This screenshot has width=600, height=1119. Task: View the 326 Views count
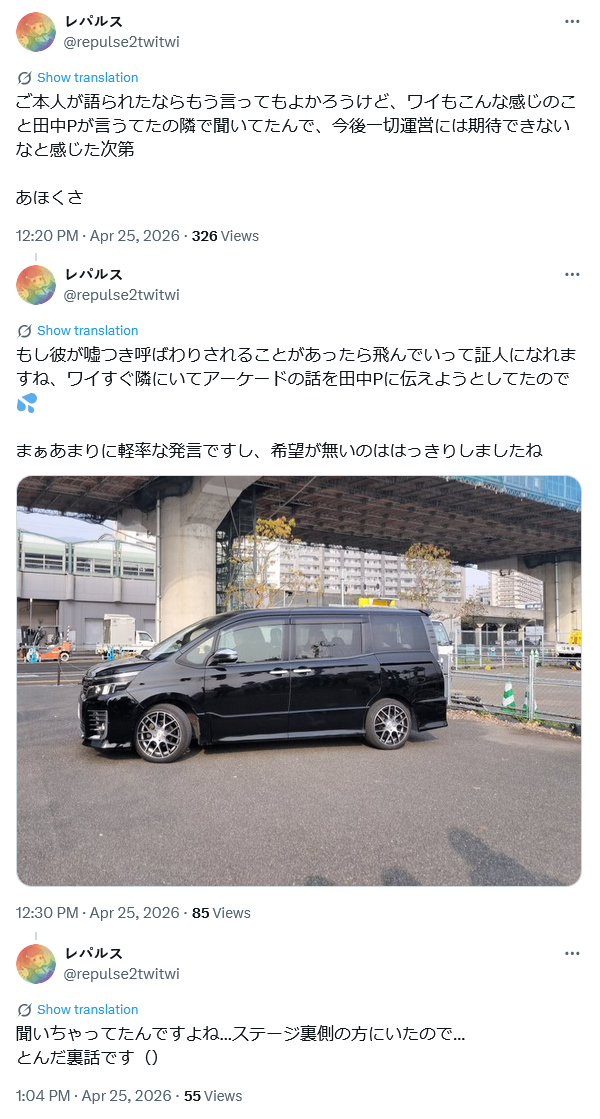pos(225,236)
